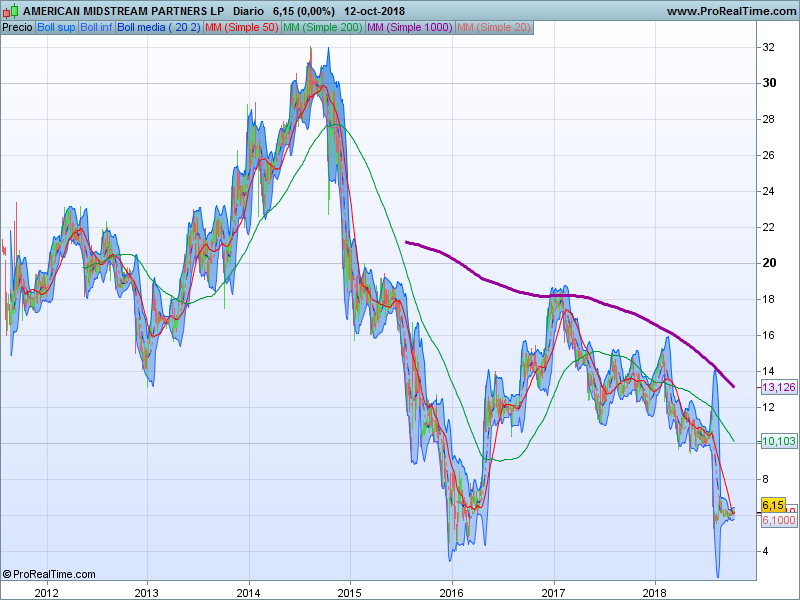Click the green 10,103 value label
800x600 pixels.
pos(779,441)
